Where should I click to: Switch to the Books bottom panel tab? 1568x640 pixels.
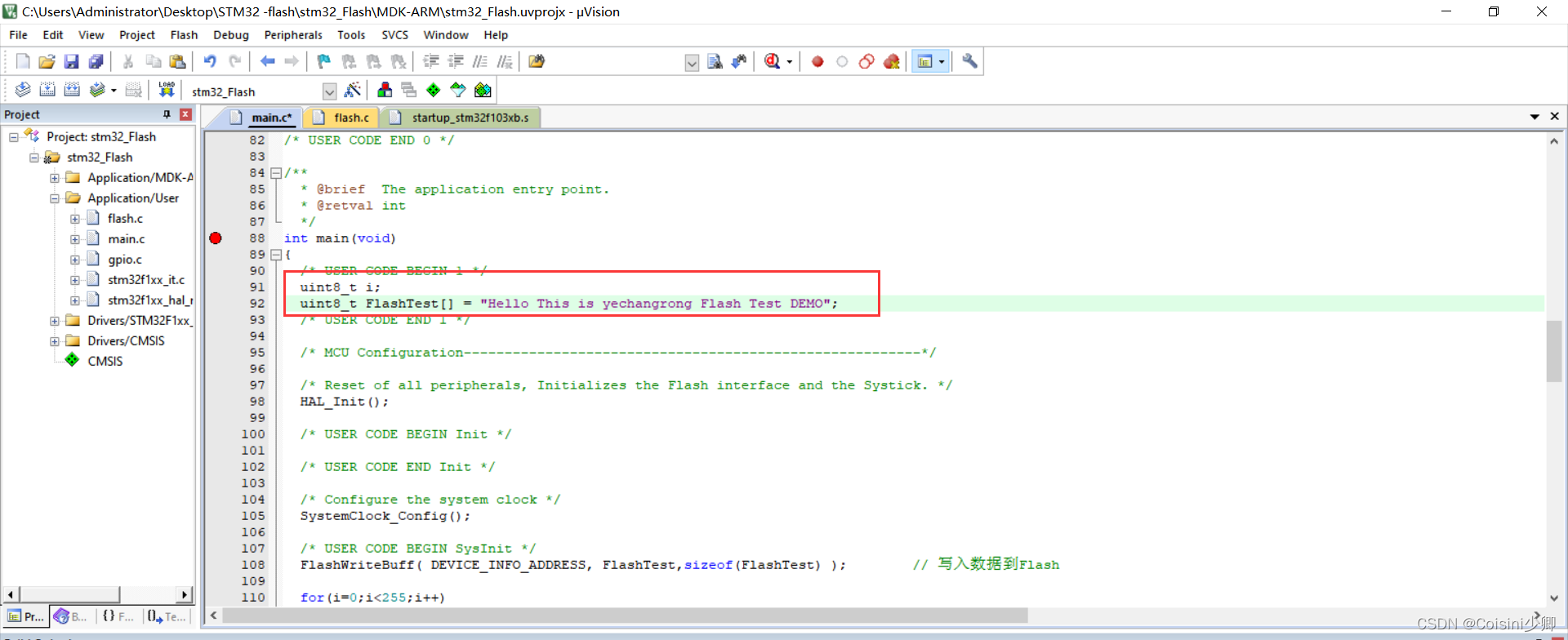pyautogui.click(x=71, y=616)
